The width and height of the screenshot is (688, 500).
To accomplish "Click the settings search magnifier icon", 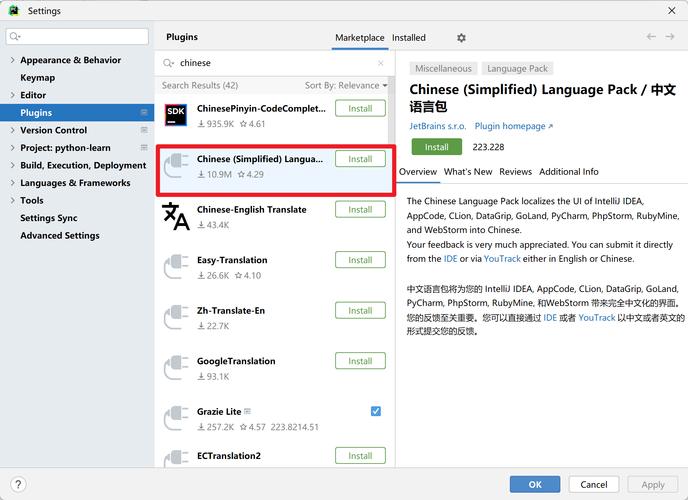I will [x=15, y=36].
